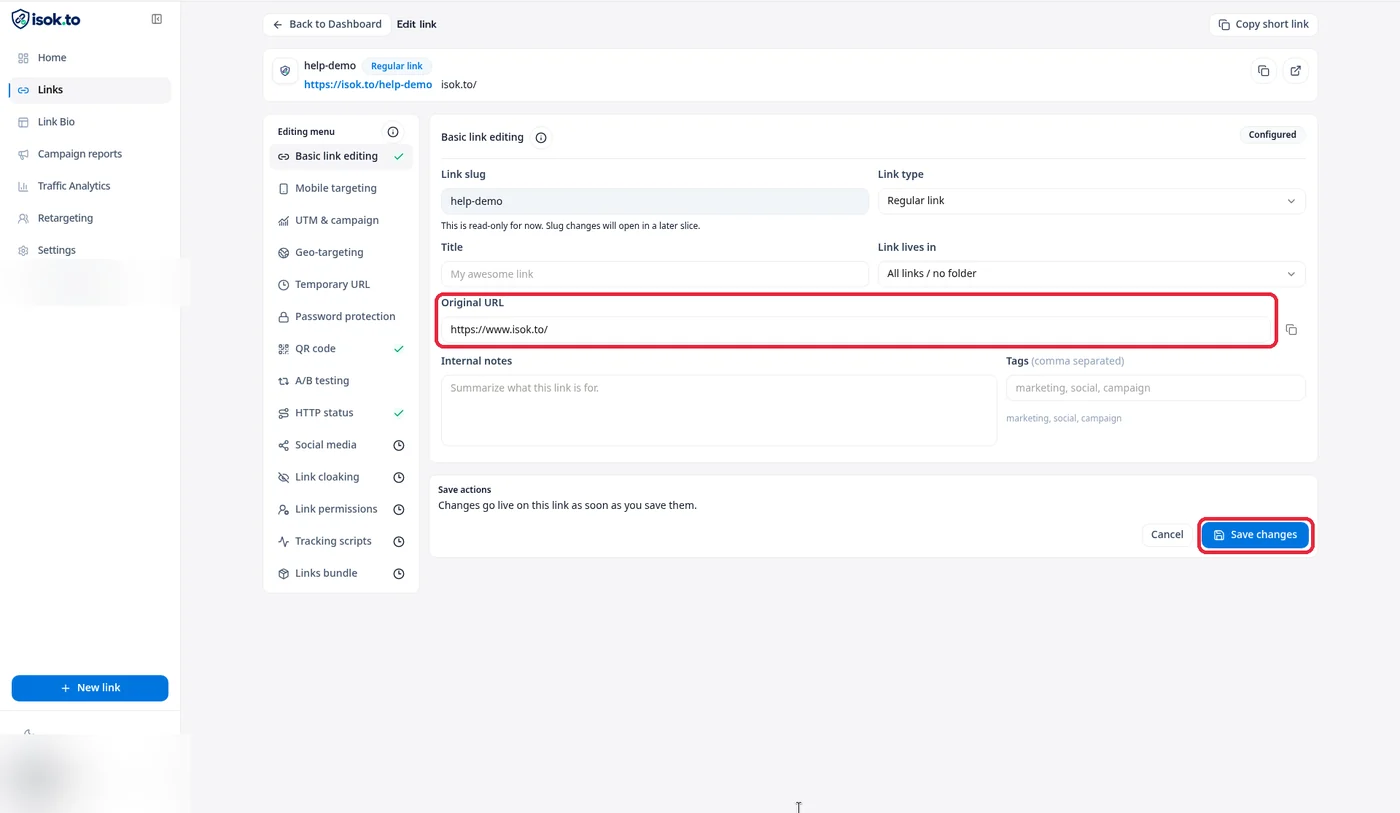Copy the Original URL with copy icon
Image resolution: width=1400 pixels, height=813 pixels.
click(1291, 330)
